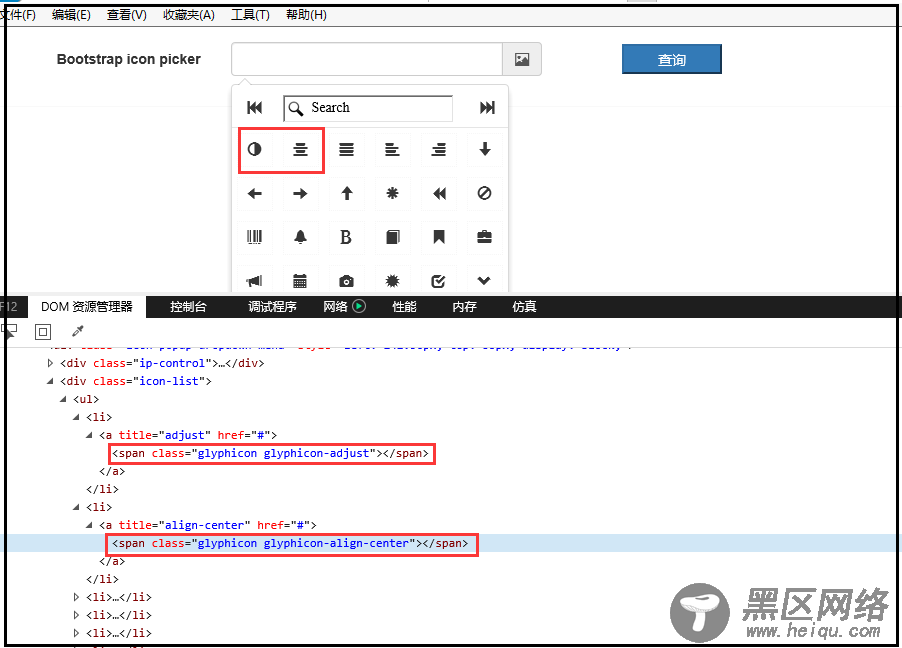Open icon picker with picture addon button

[x=522, y=59]
